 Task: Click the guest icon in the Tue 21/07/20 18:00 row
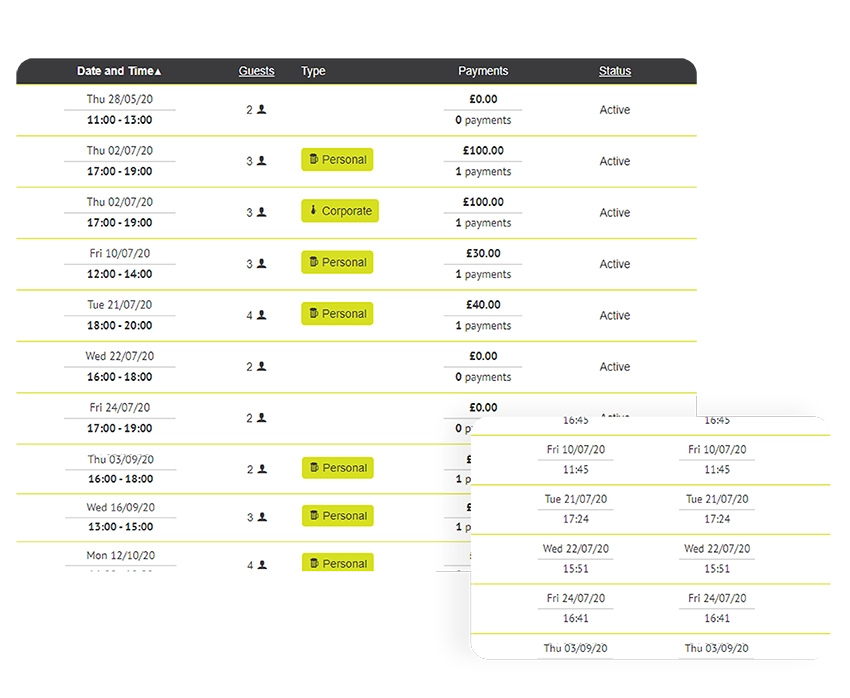pyautogui.click(x=262, y=315)
